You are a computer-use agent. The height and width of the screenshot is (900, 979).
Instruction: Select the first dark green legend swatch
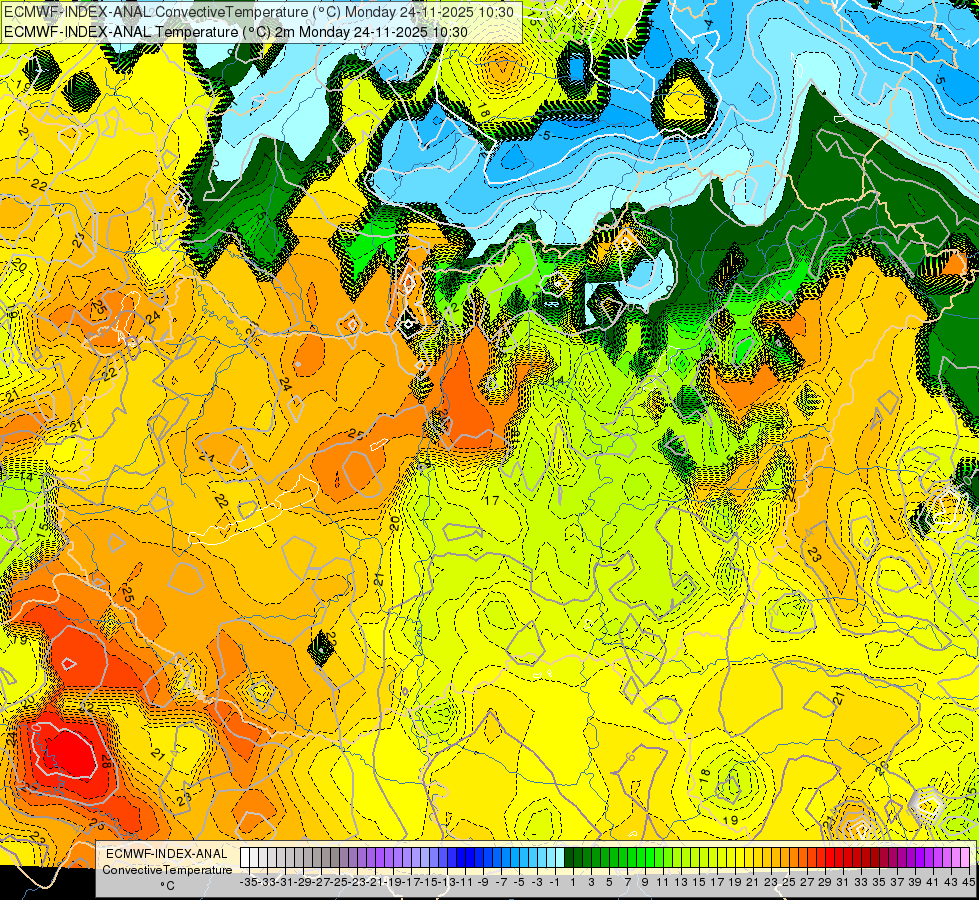point(569,858)
